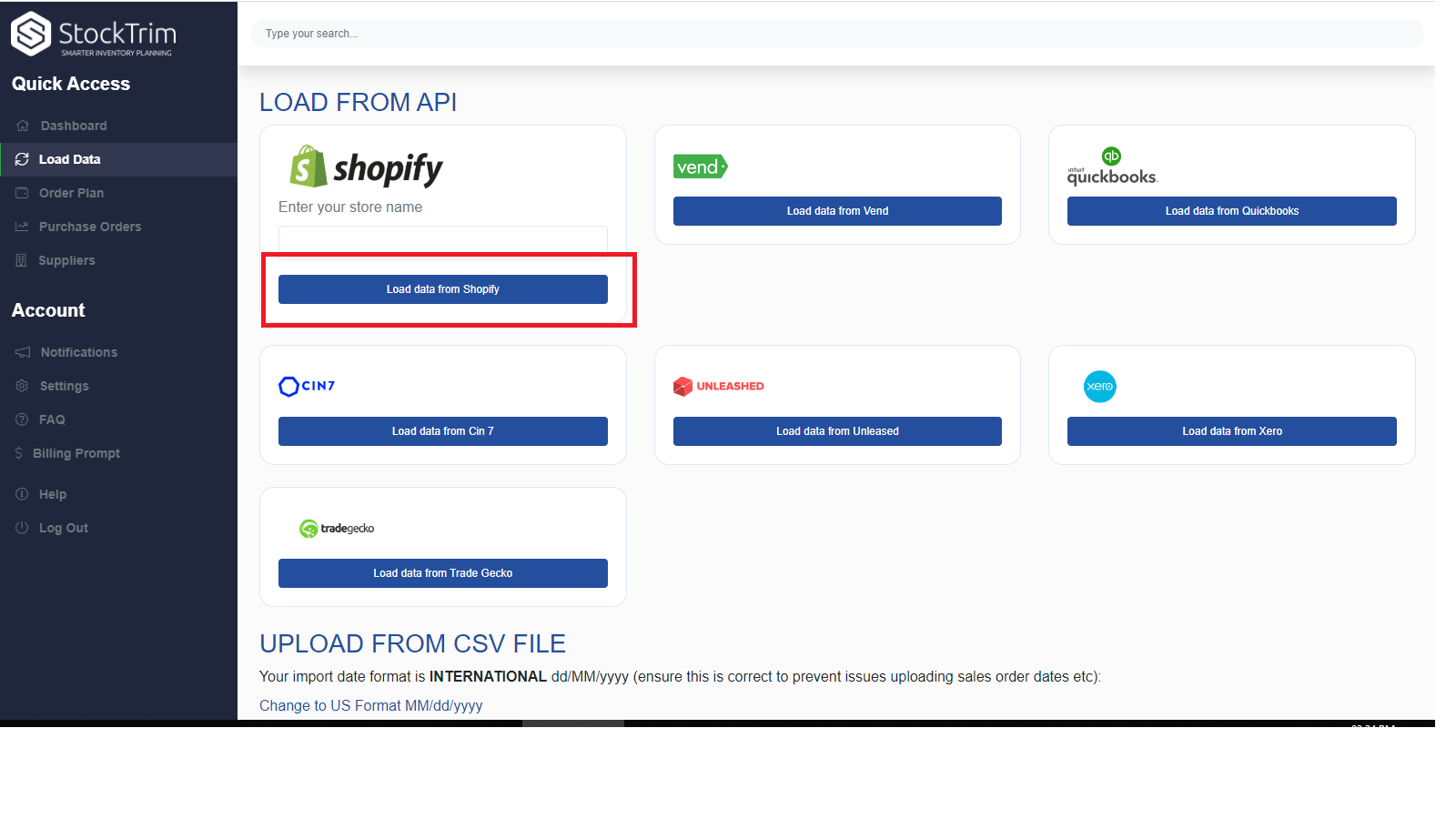Click the Purchase Orders chart icon

click(x=22, y=227)
